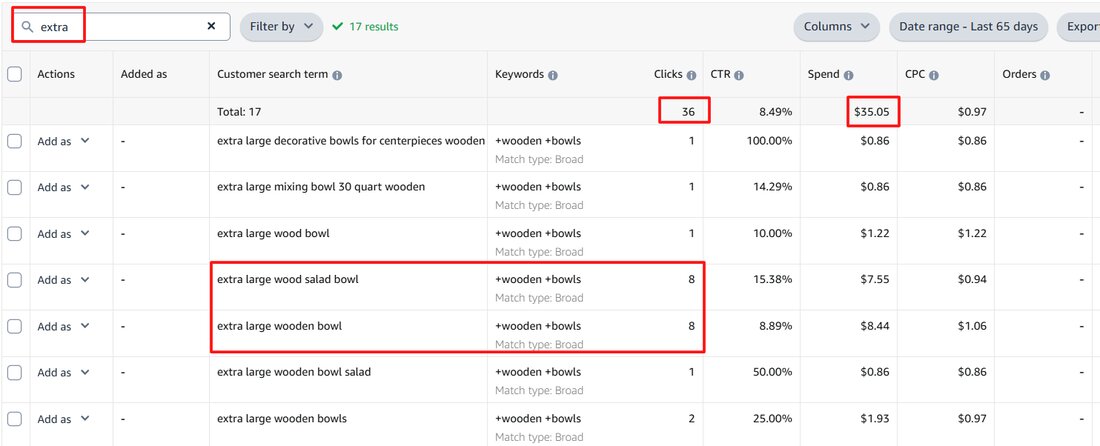This screenshot has width=1100, height=446.
Task: Click the 100.00% CTR value
Action: coord(770,140)
